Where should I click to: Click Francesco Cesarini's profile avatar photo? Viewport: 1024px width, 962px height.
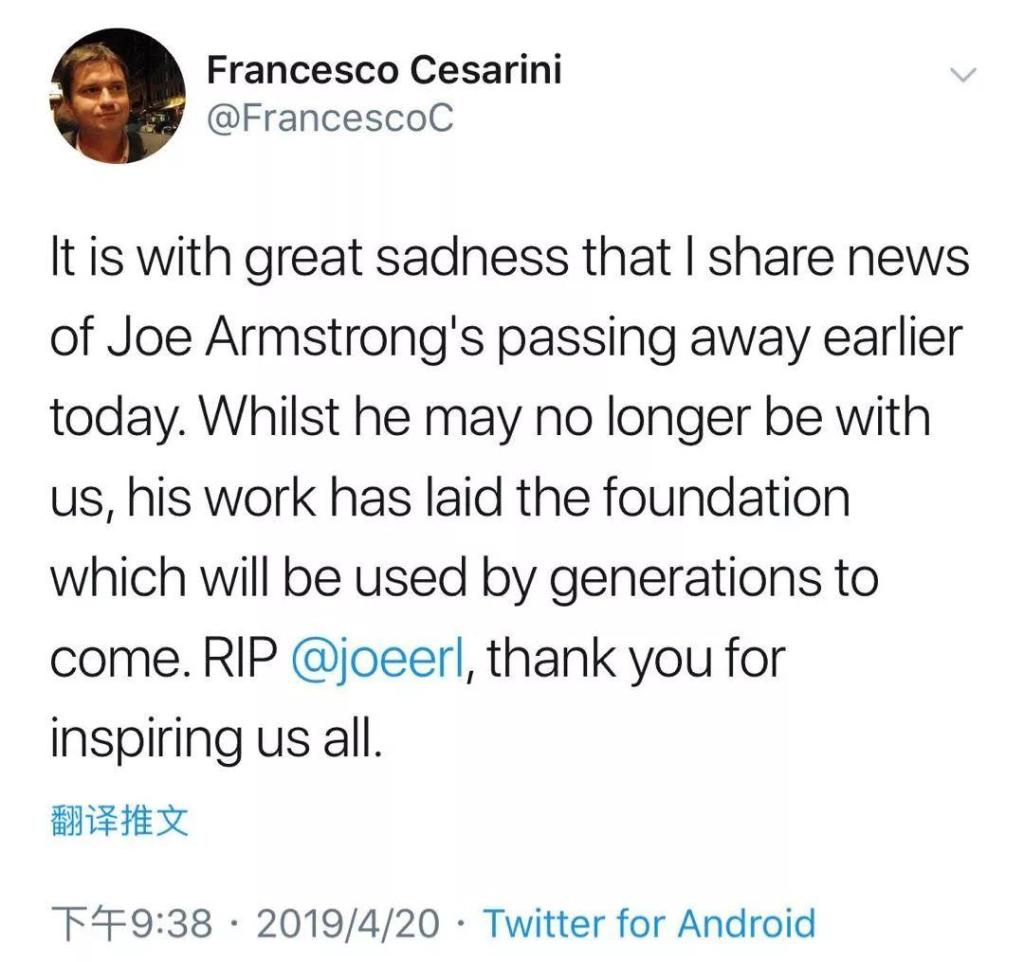(x=118, y=96)
